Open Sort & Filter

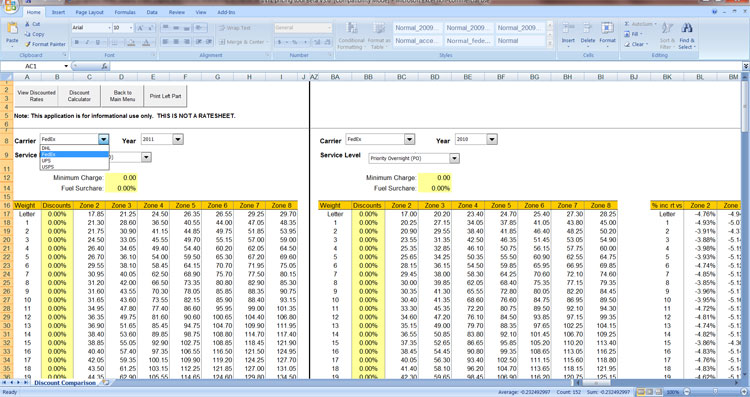click(x=667, y=36)
